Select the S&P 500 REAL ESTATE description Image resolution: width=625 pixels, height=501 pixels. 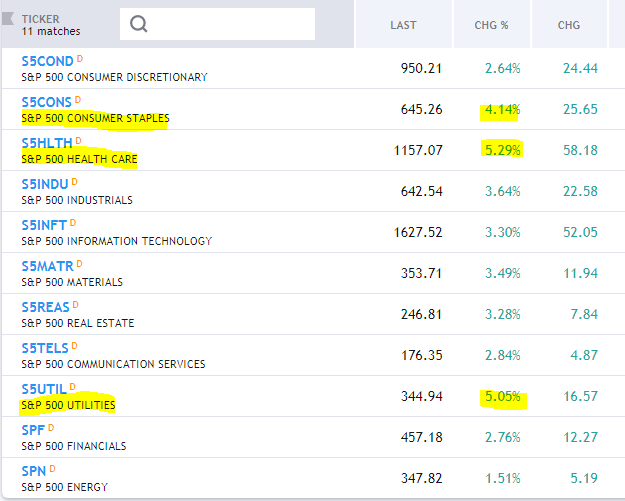(x=78, y=323)
